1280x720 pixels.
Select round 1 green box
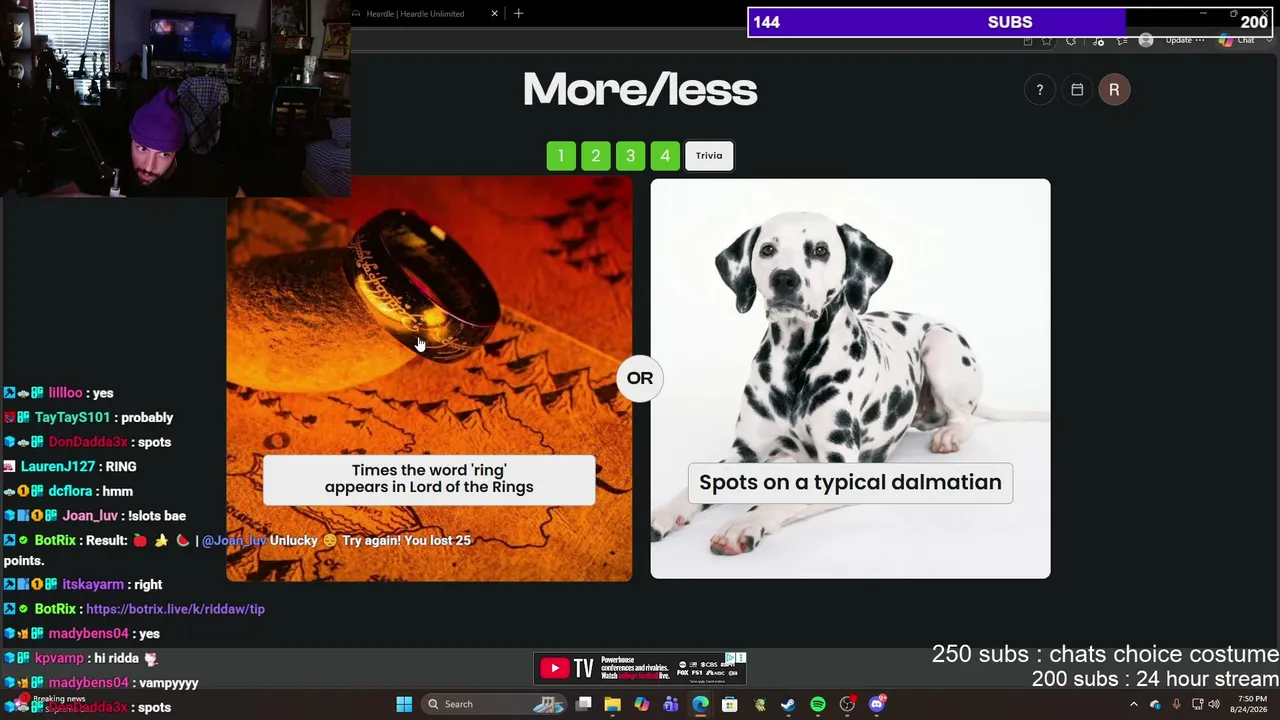[561, 156]
